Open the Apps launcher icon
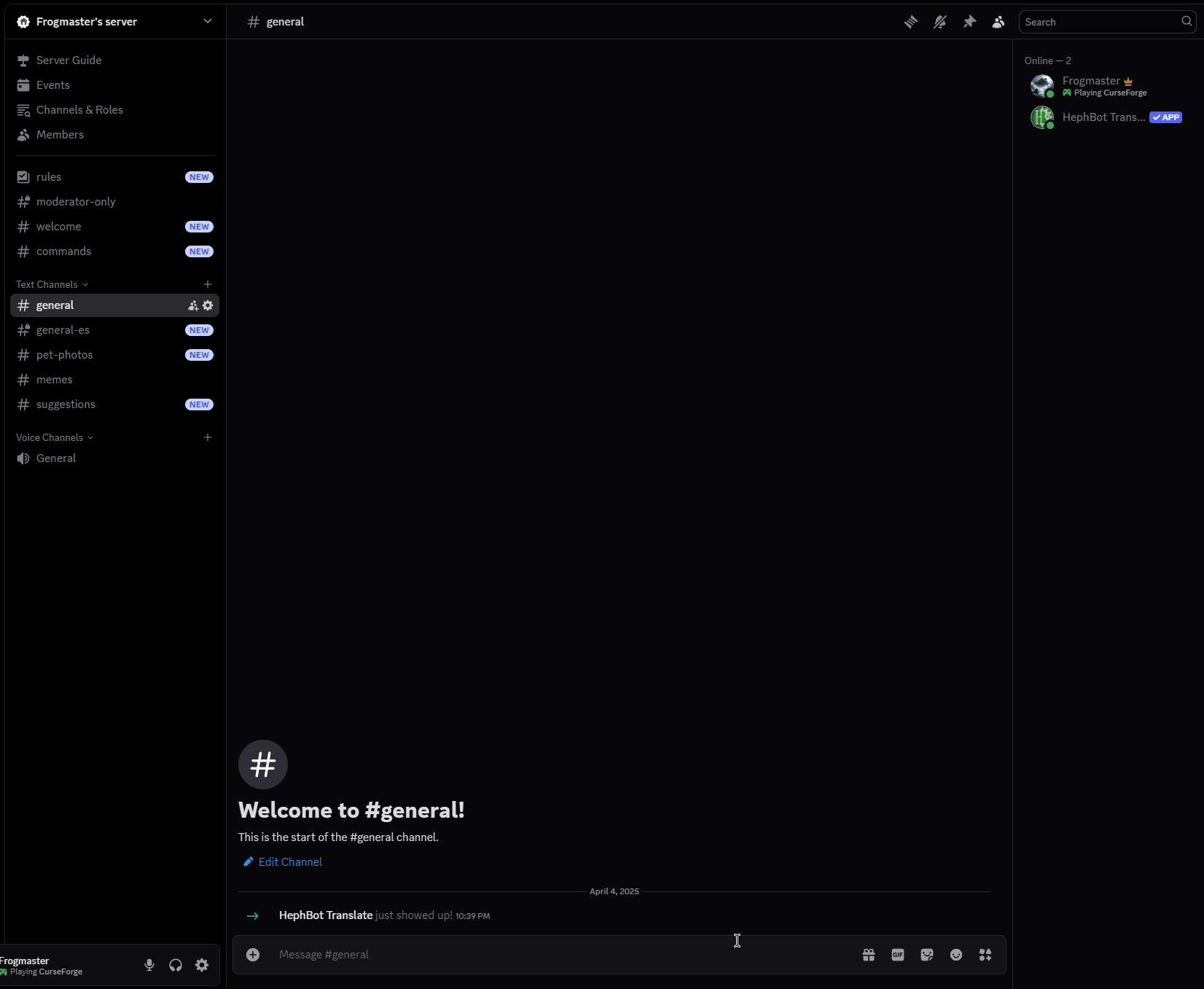This screenshot has width=1204, height=989. (x=985, y=955)
